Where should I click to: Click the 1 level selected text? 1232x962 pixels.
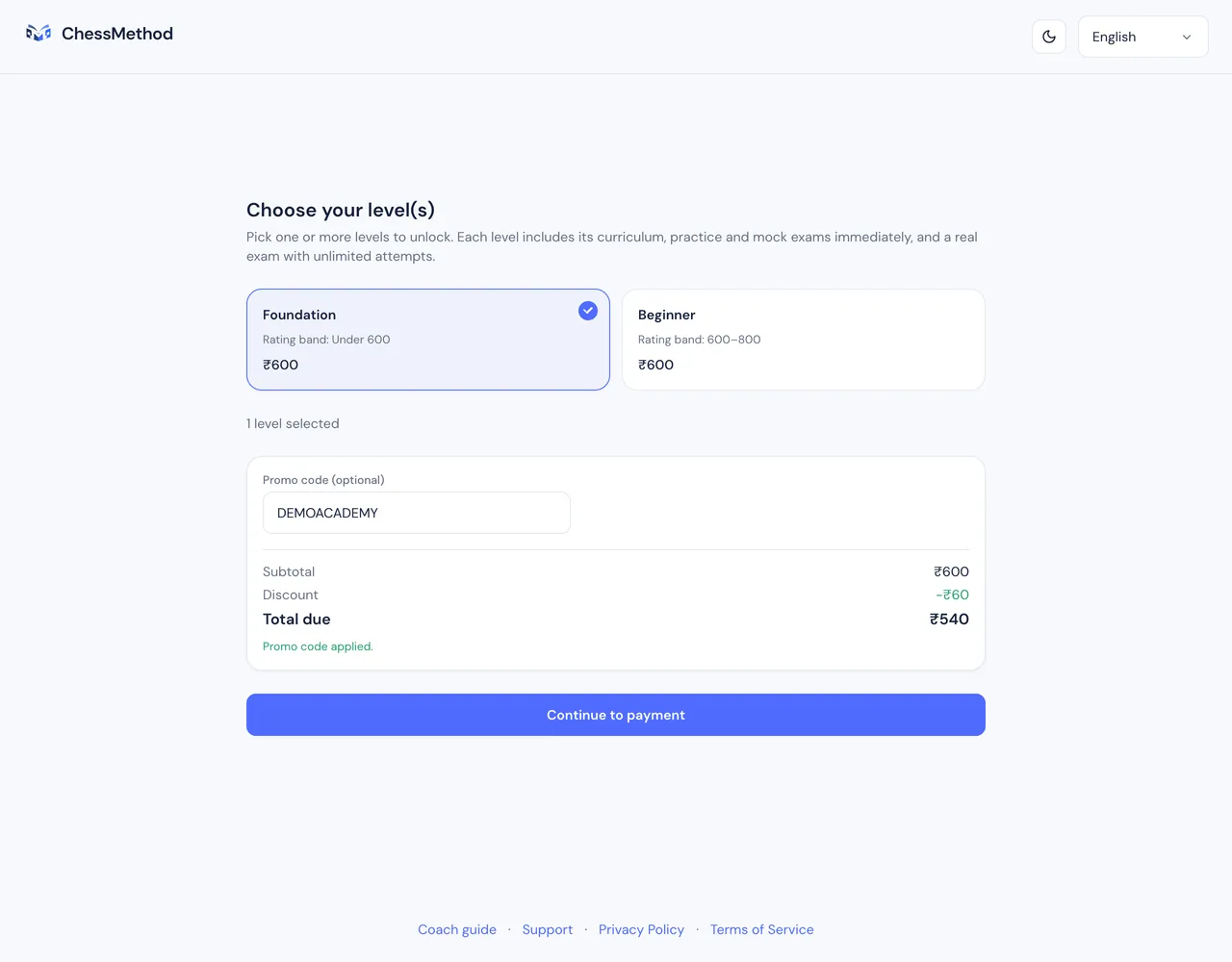[x=293, y=423]
